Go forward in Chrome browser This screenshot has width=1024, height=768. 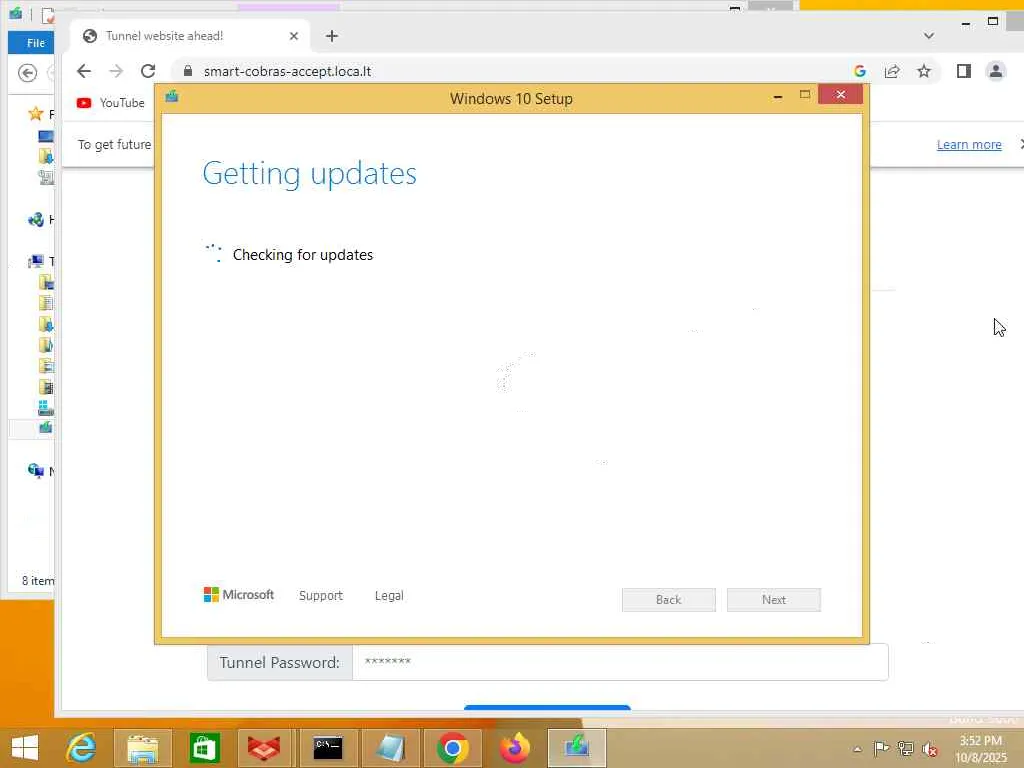click(x=116, y=71)
